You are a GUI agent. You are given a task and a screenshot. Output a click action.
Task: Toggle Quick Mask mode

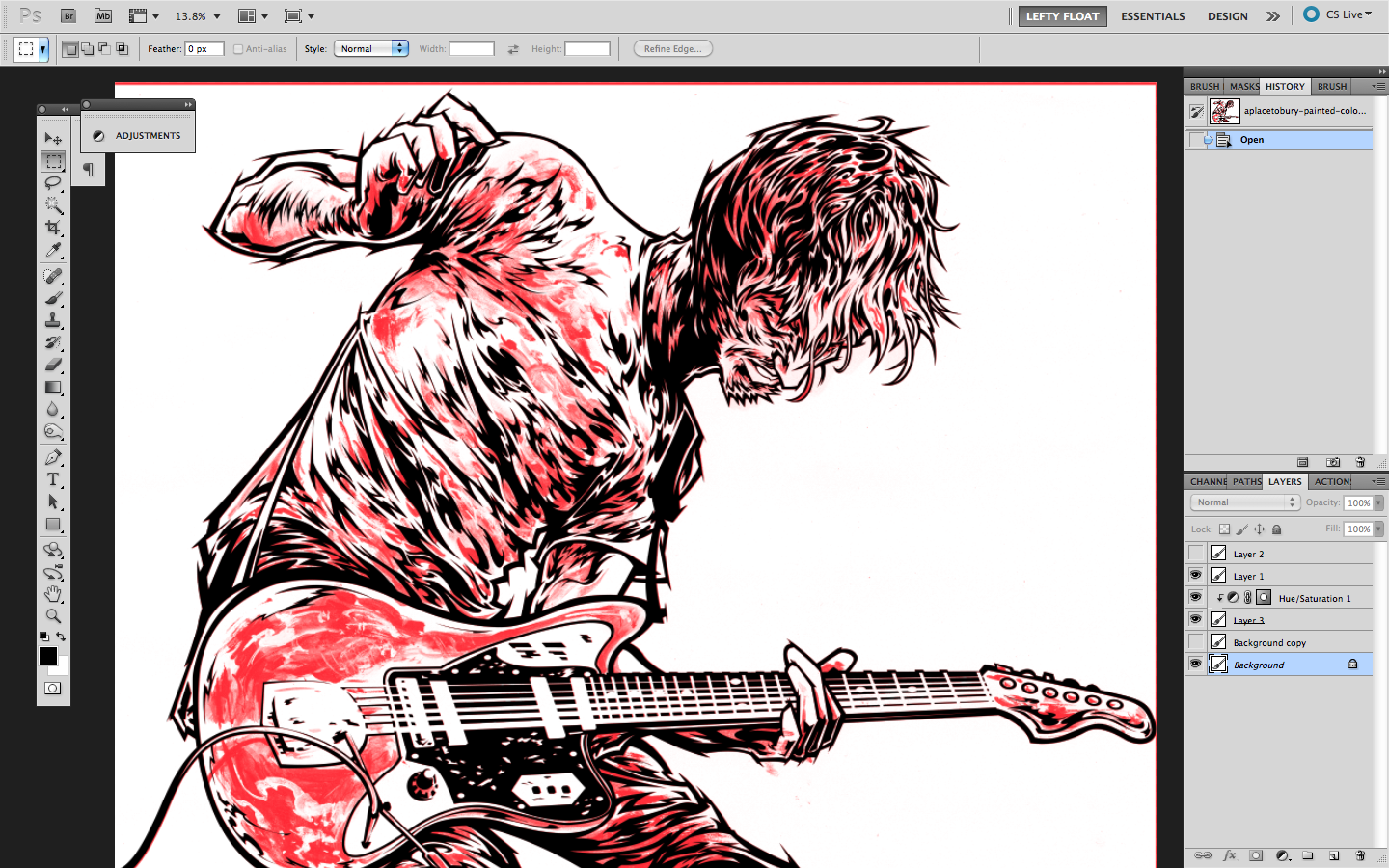[x=53, y=688]
